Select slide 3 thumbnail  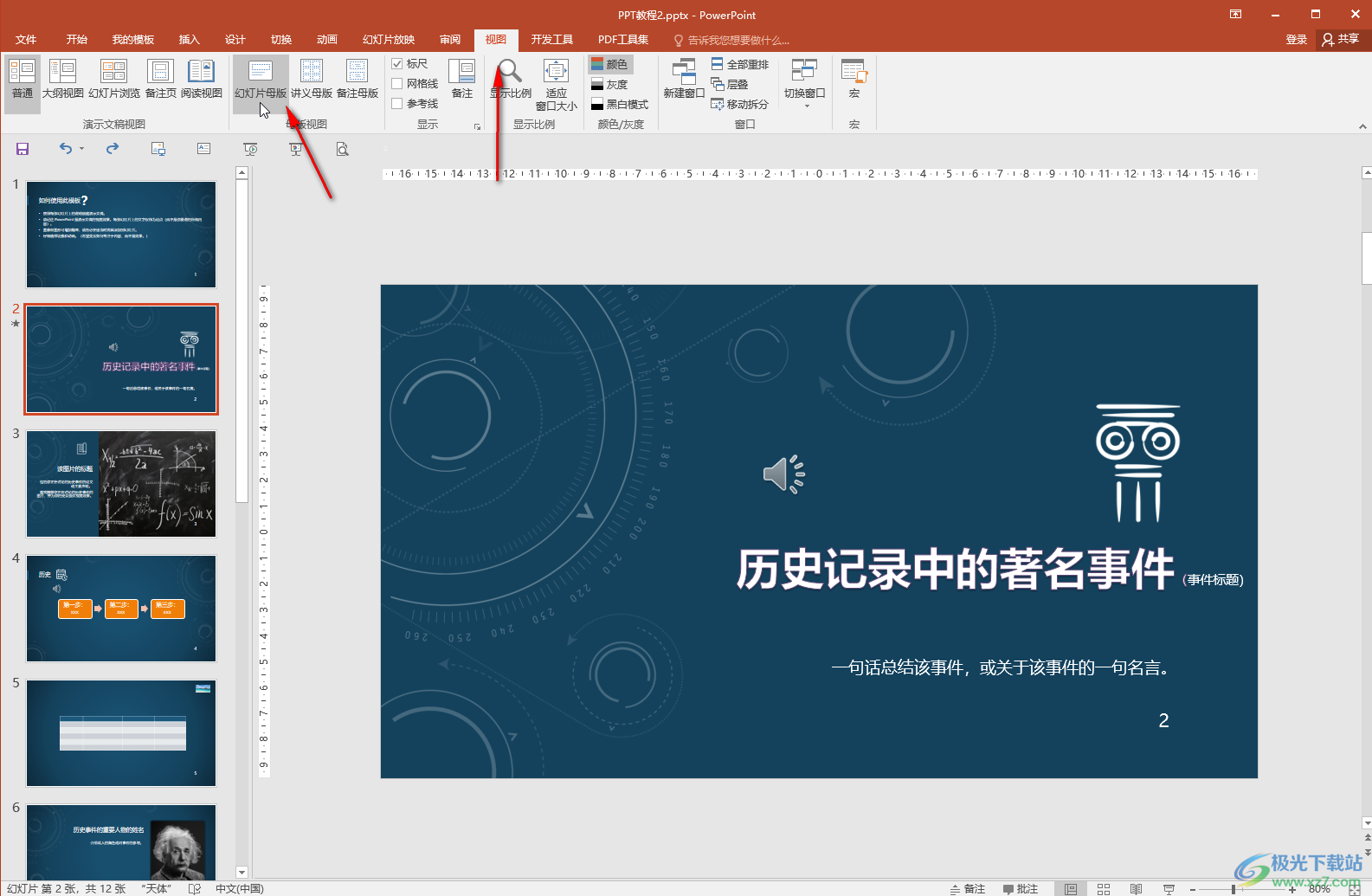[121, 484]
